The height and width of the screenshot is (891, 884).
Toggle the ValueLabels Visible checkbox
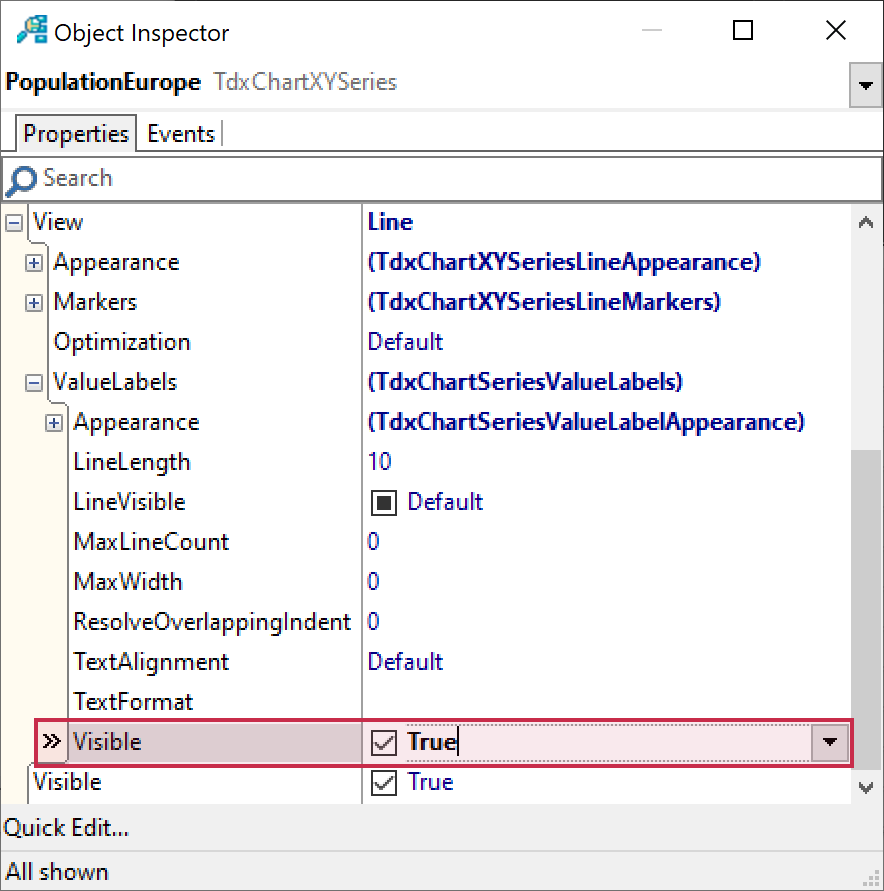pos(384,742)
